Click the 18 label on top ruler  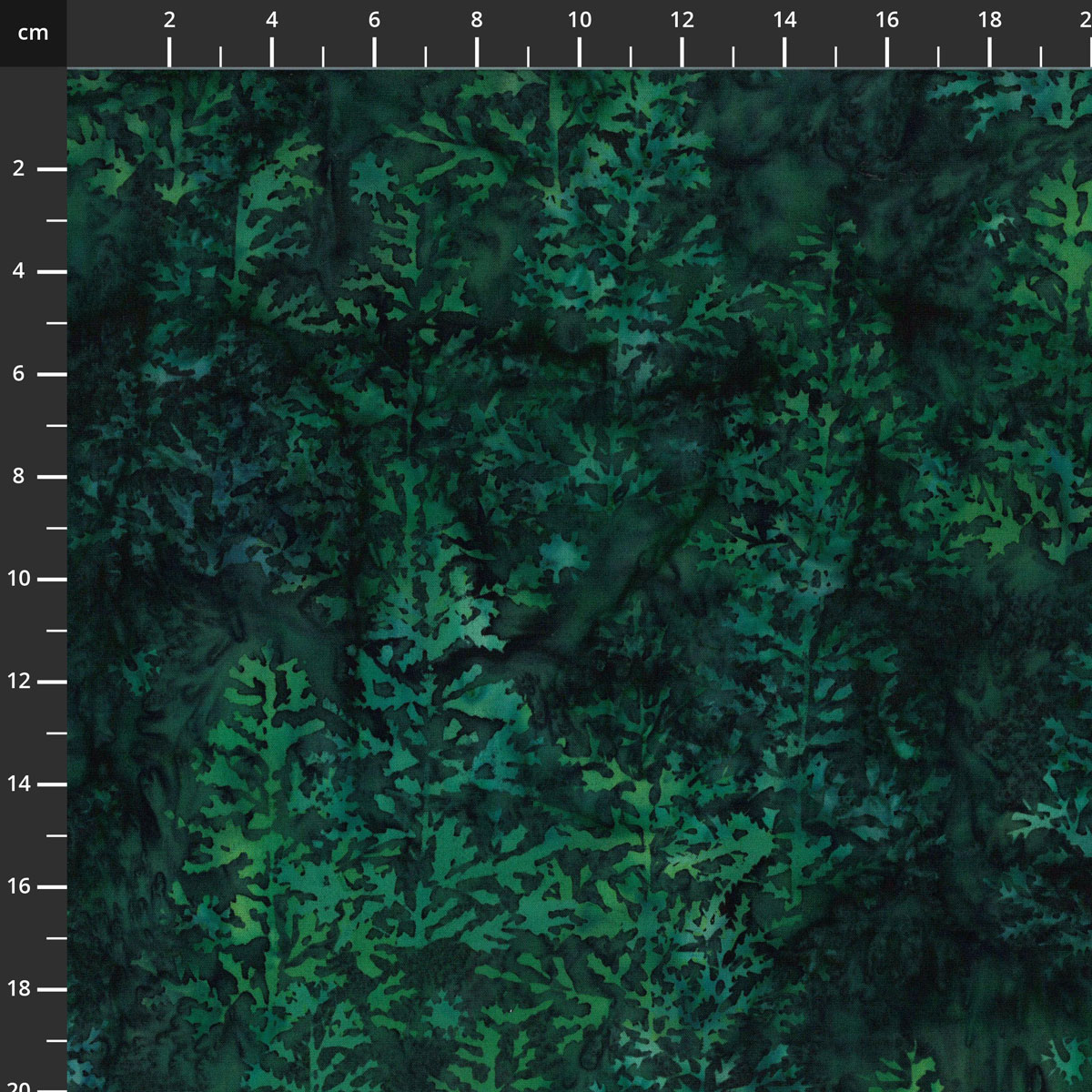click(x=990, y=20)
